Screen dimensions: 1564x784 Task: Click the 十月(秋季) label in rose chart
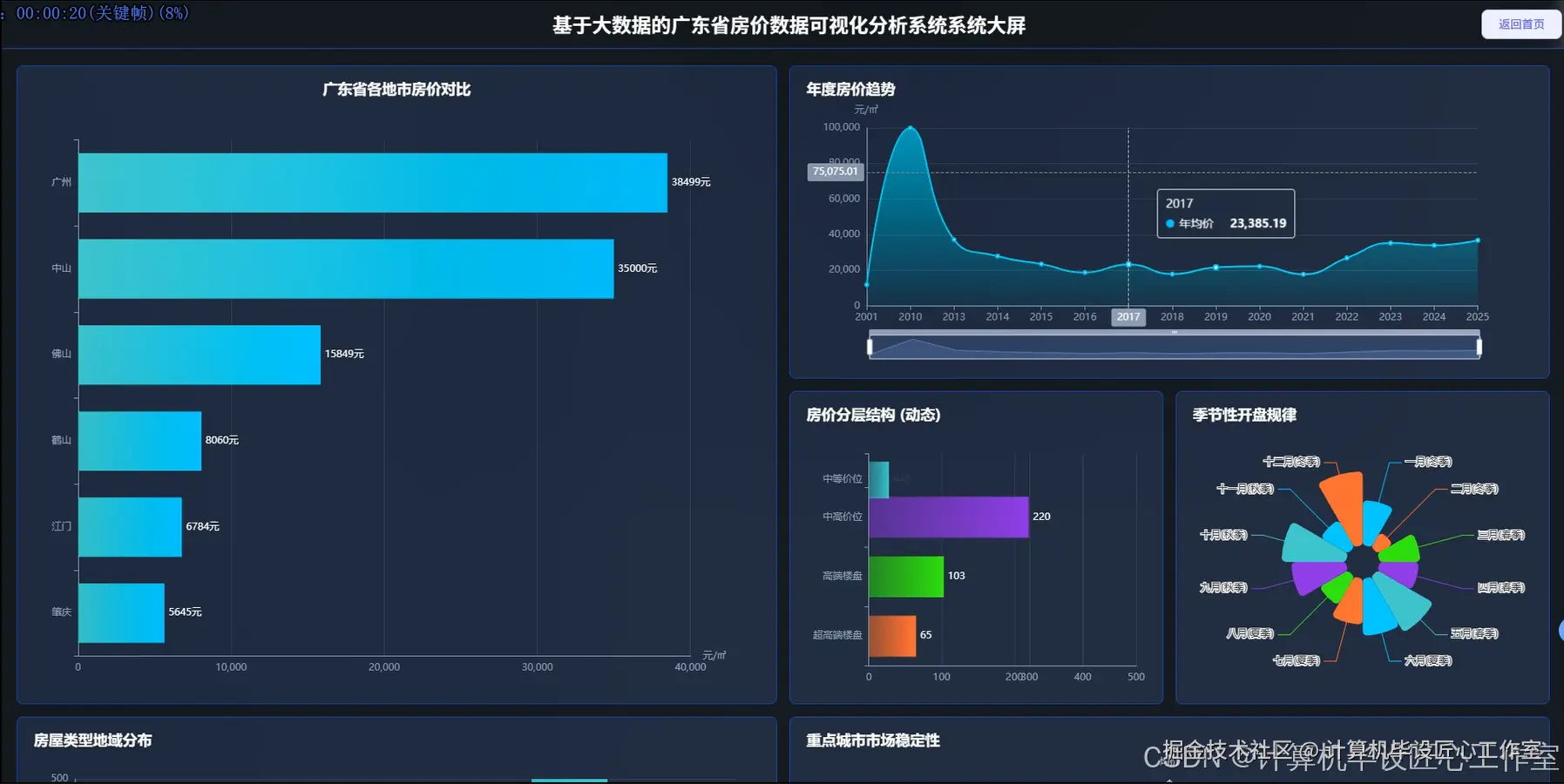tap(1223, 535)
